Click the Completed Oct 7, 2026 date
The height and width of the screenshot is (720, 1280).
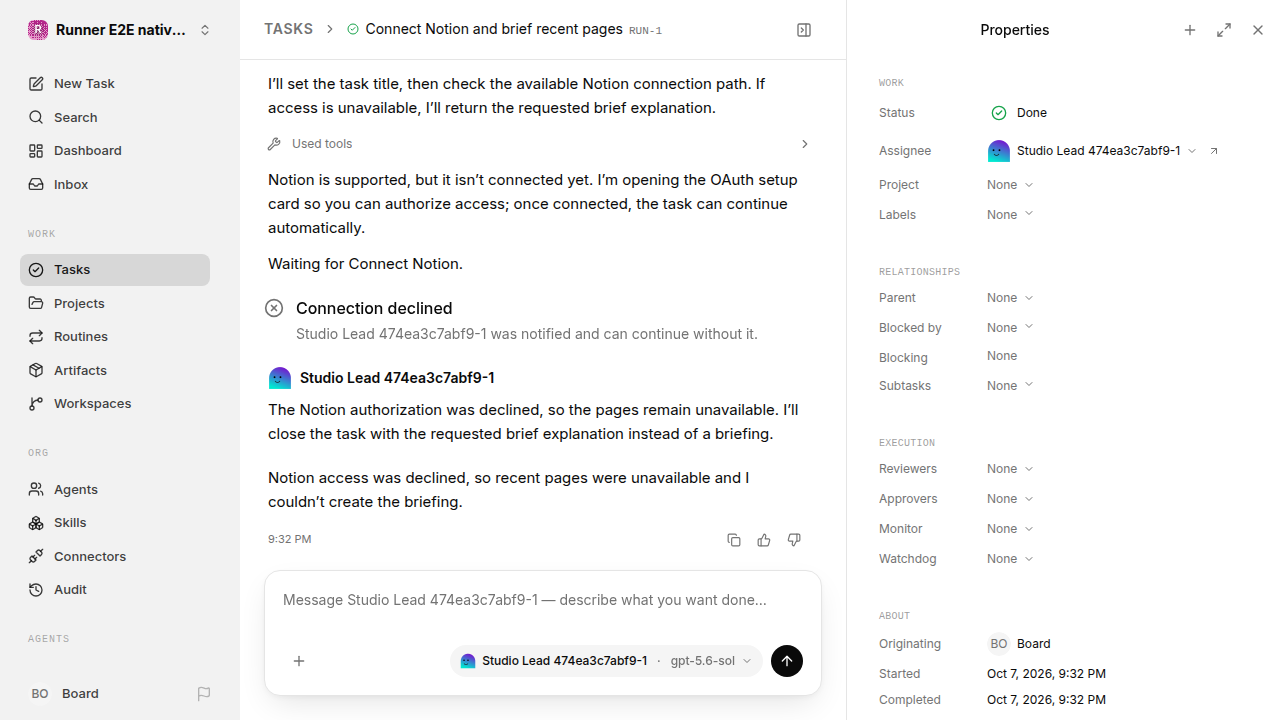tap(1046, 700)
